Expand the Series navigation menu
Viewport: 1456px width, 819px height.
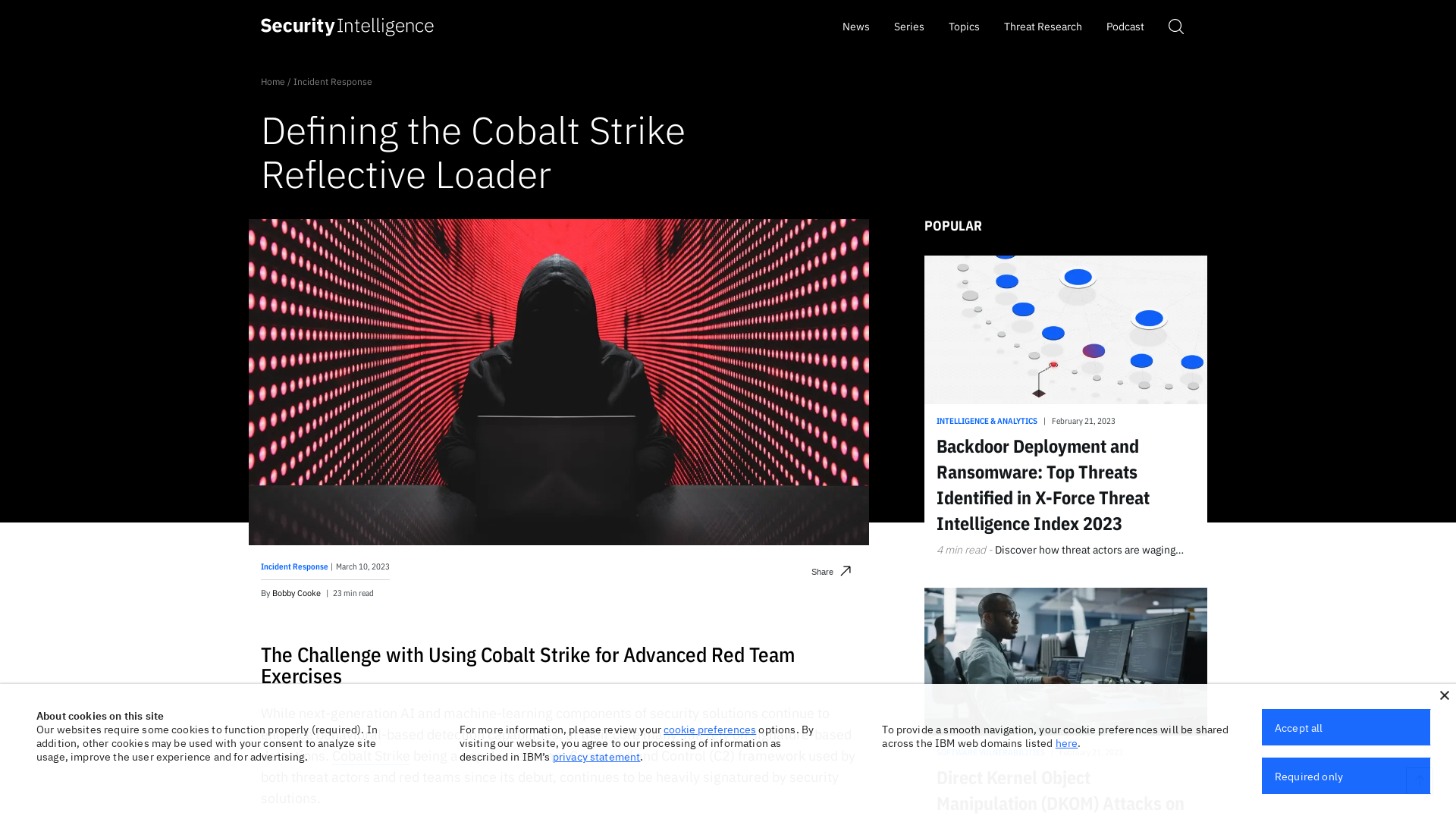click(x=909, y=26)
